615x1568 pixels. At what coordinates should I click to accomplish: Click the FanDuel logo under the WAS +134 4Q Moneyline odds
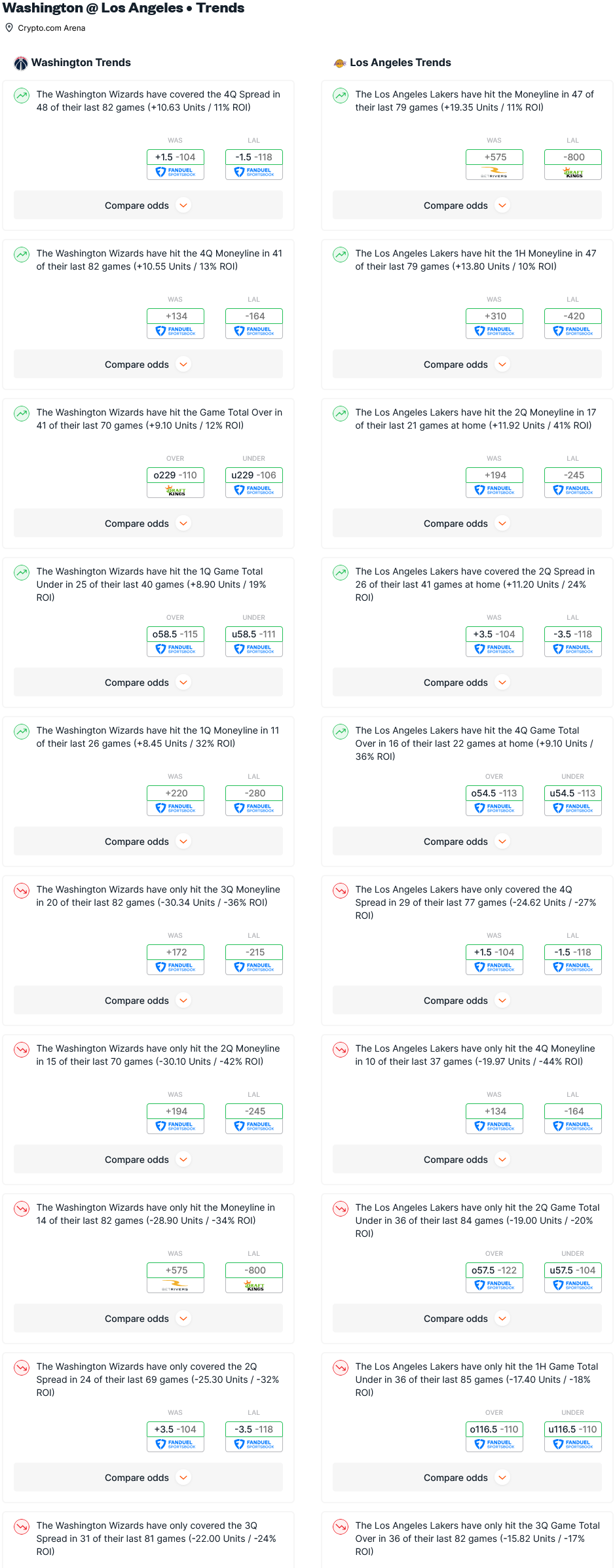click(176, 331)
